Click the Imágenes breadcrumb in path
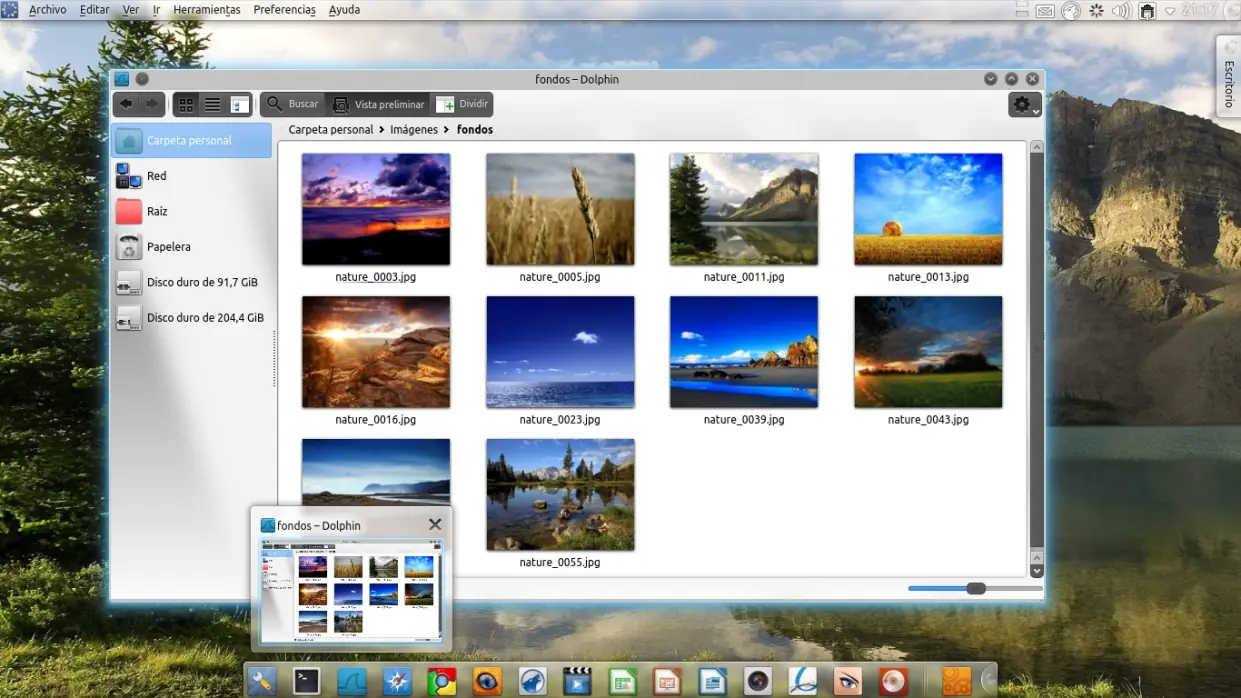 click(414, 129)
